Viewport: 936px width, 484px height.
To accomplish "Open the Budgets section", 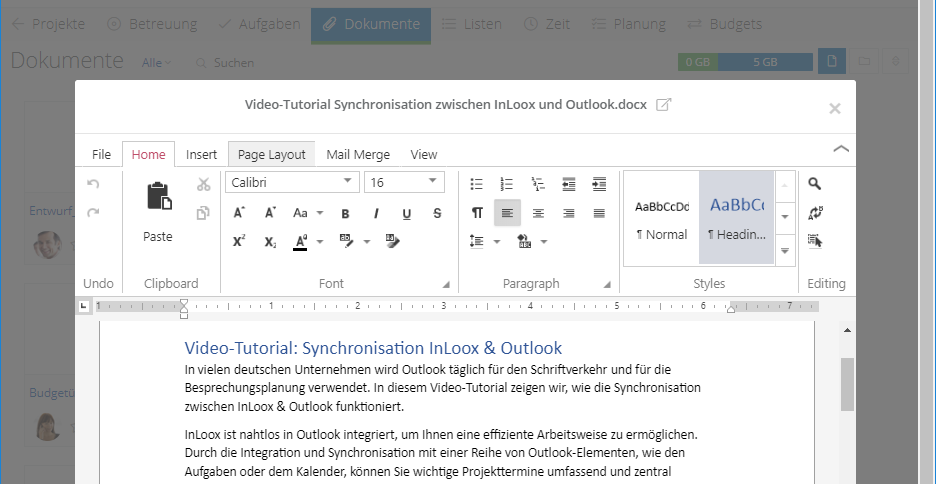I will [724, 24].
